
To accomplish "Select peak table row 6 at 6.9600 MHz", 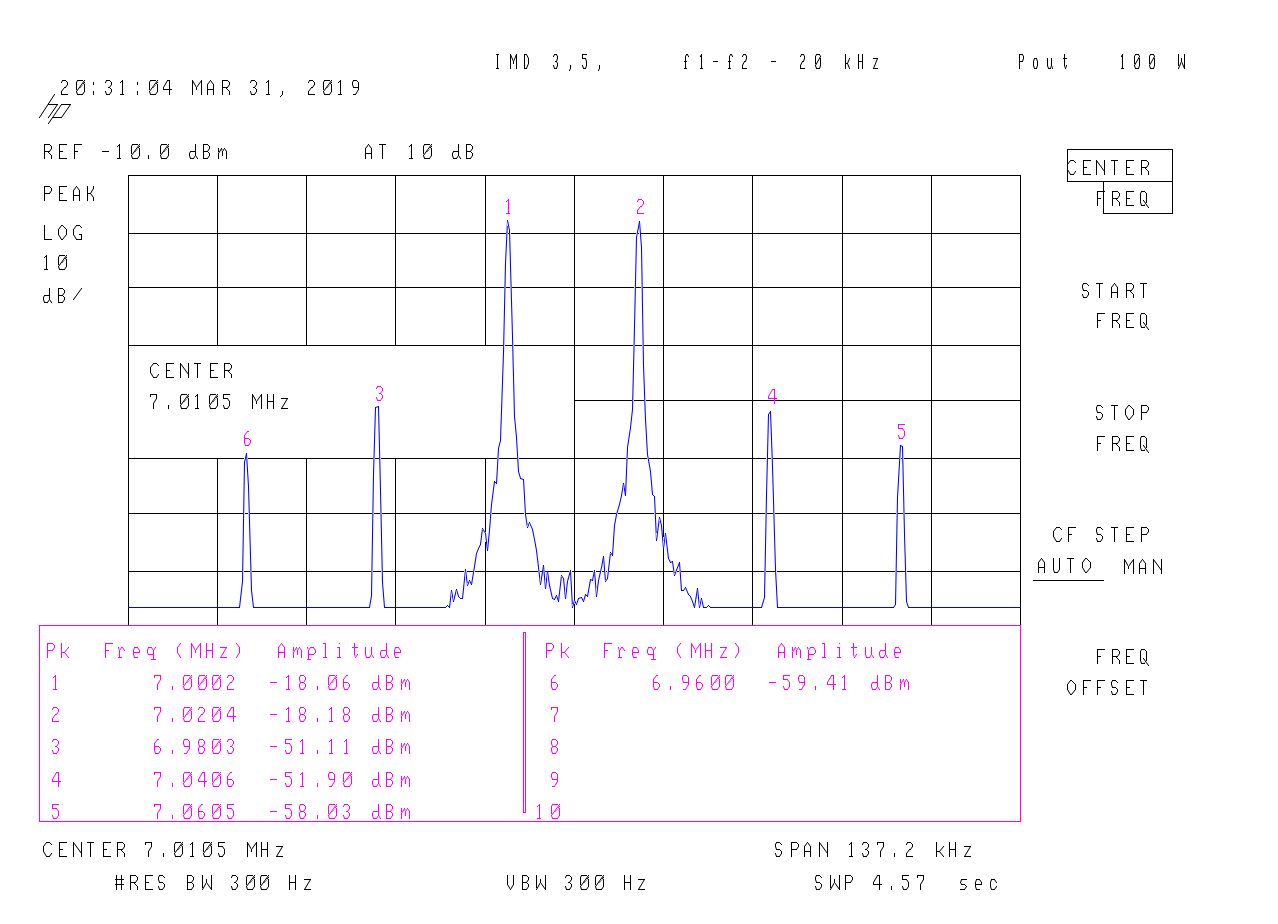I will 728,684.
